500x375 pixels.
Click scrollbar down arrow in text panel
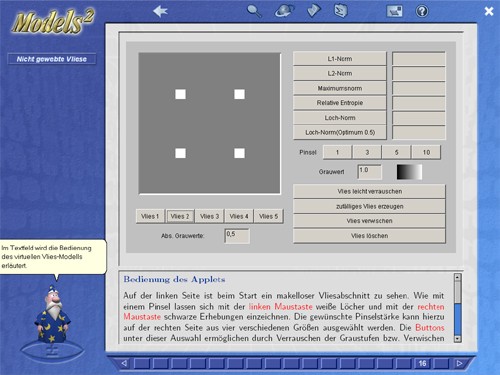tap(458, 339)
